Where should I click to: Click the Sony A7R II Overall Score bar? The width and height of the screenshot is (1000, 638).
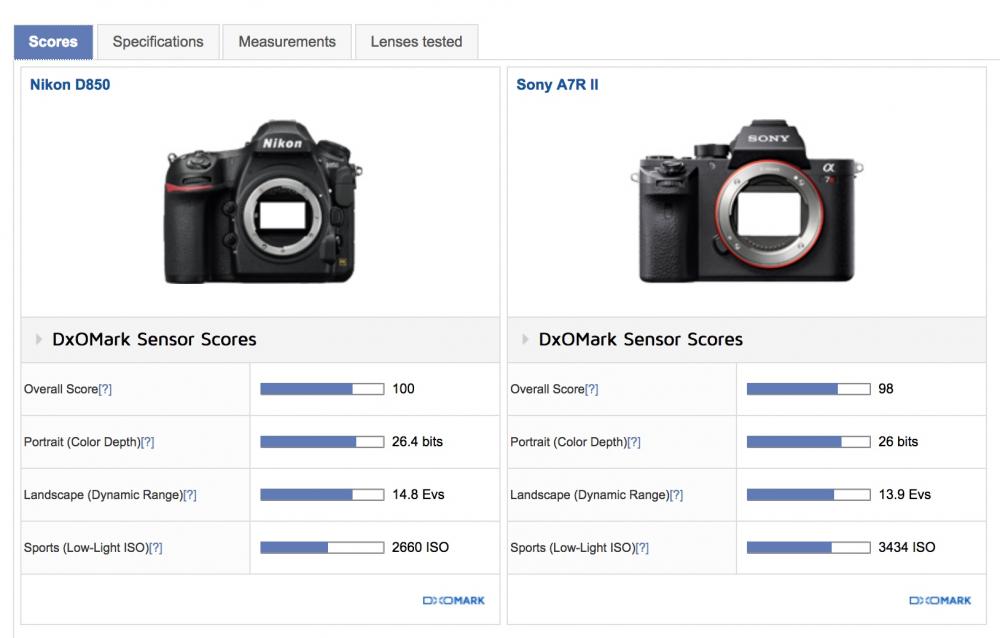point(809,389)
